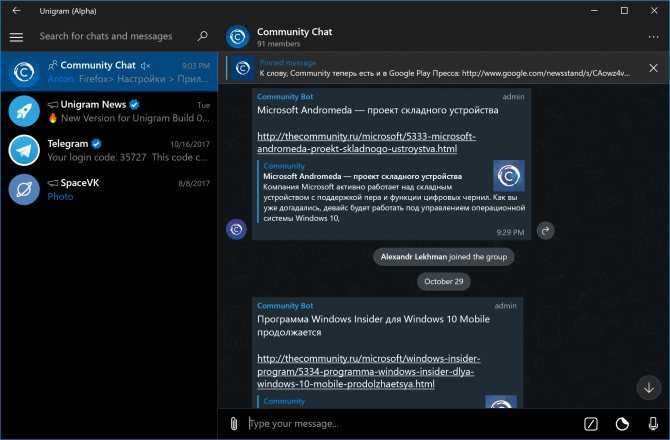The image size is (670, 440).
Task: Click the paperclip attach icon
Action: (234, 424)
